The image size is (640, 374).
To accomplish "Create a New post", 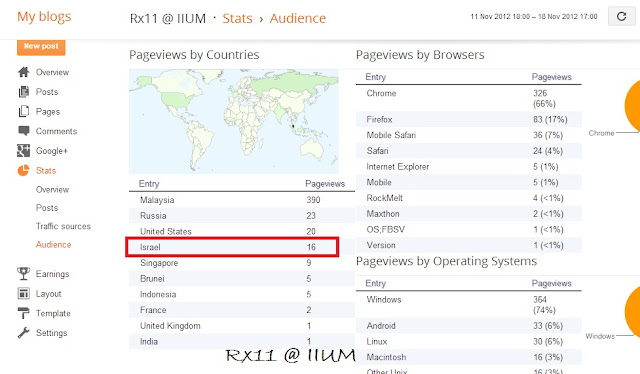I will click(x=41, y=47).
